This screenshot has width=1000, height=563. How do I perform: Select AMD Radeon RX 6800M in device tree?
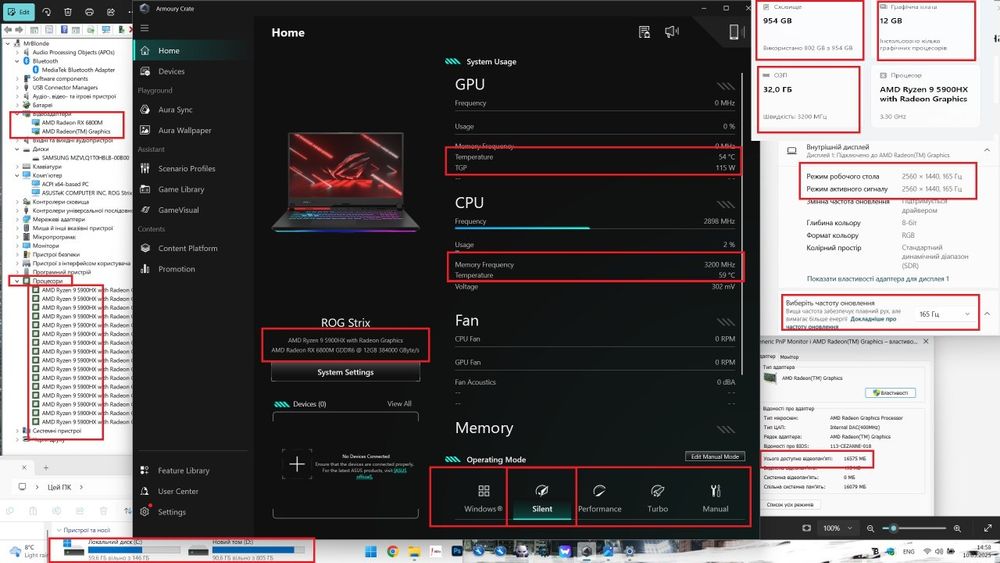tap(72, 122)
